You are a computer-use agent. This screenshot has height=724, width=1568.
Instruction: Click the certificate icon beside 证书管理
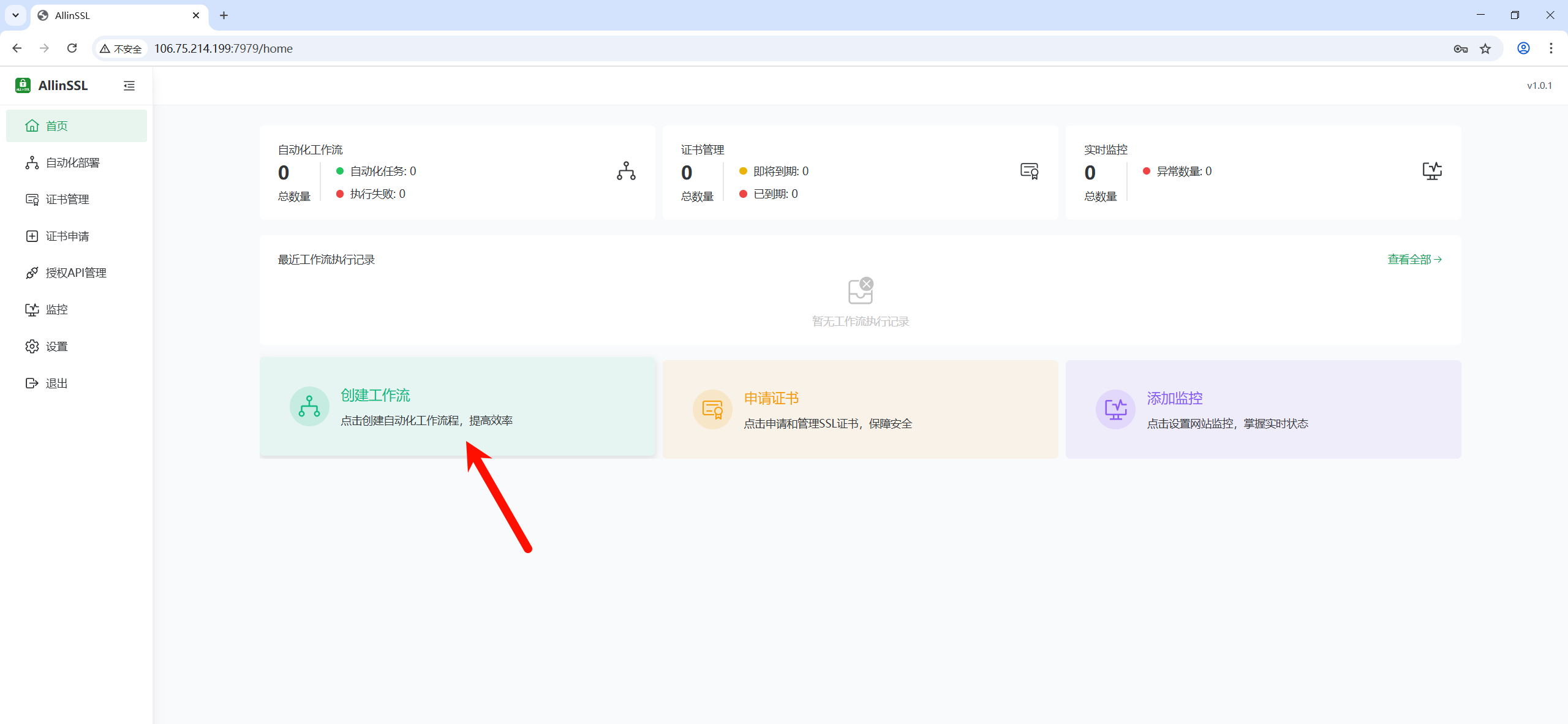click(32, 199)
